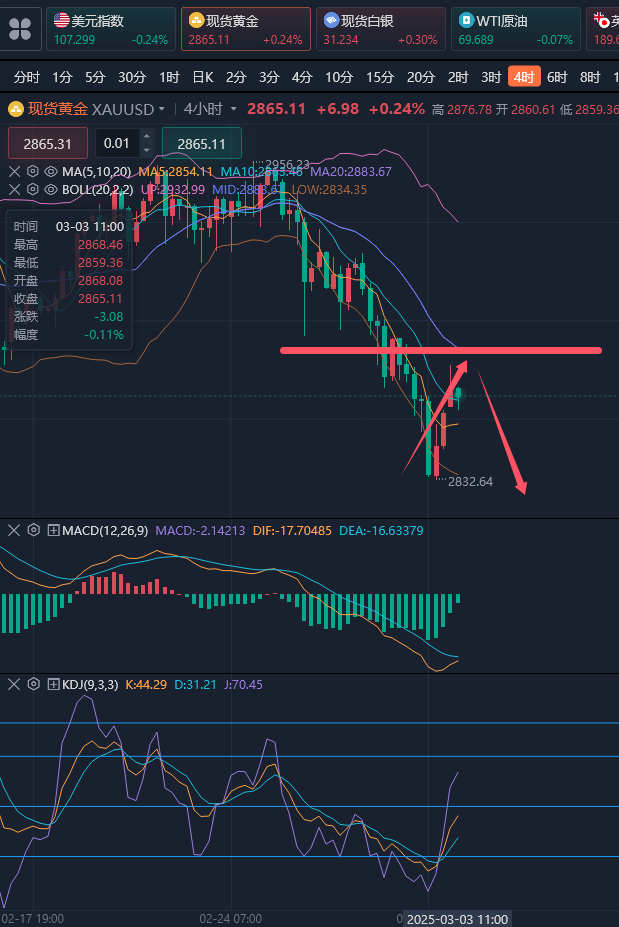619x927 pixels.
Task: Click the DIF:-17.70485 value
Action: [292, 530]
